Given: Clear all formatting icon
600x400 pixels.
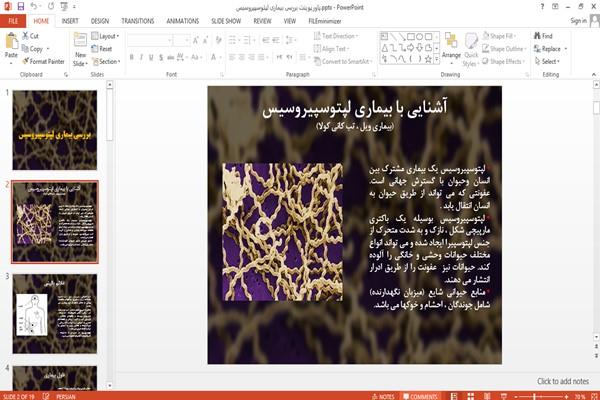Looking at the screenshot, I should 218,40.
